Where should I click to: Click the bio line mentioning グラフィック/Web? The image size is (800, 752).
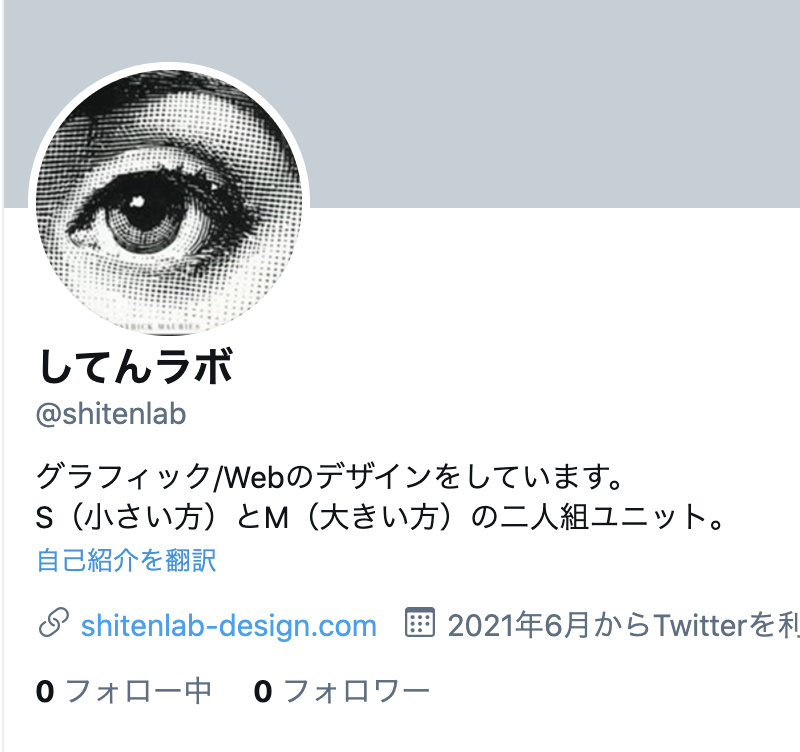click(x=330, y=477)
